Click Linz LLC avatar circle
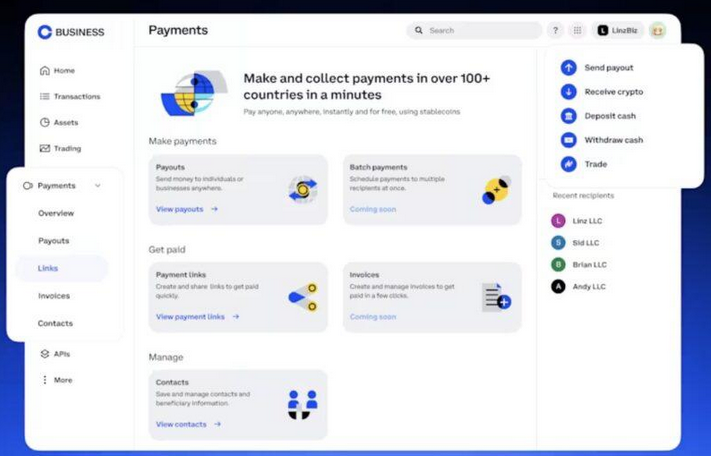 558,221
